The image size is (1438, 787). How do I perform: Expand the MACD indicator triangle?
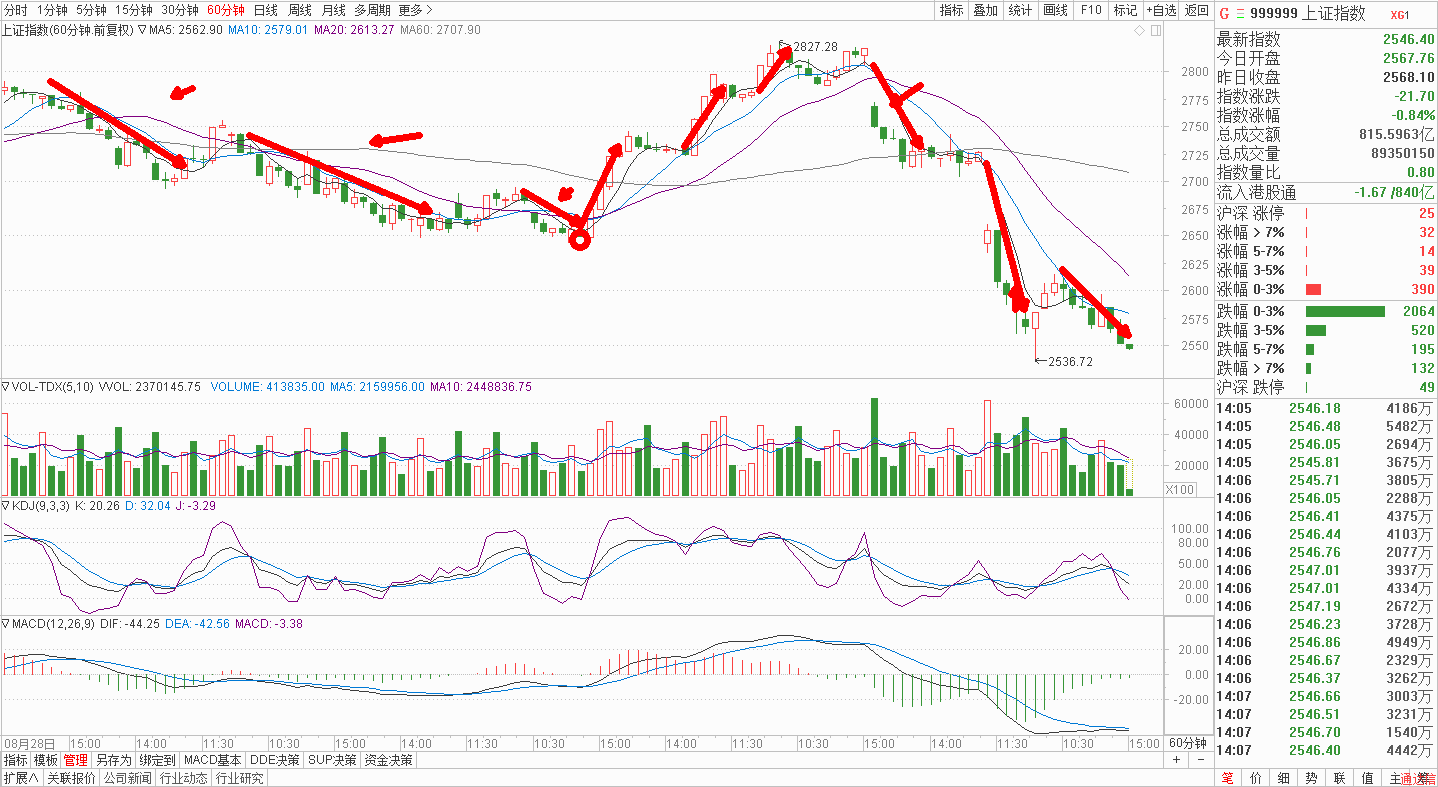pos(6,623)
